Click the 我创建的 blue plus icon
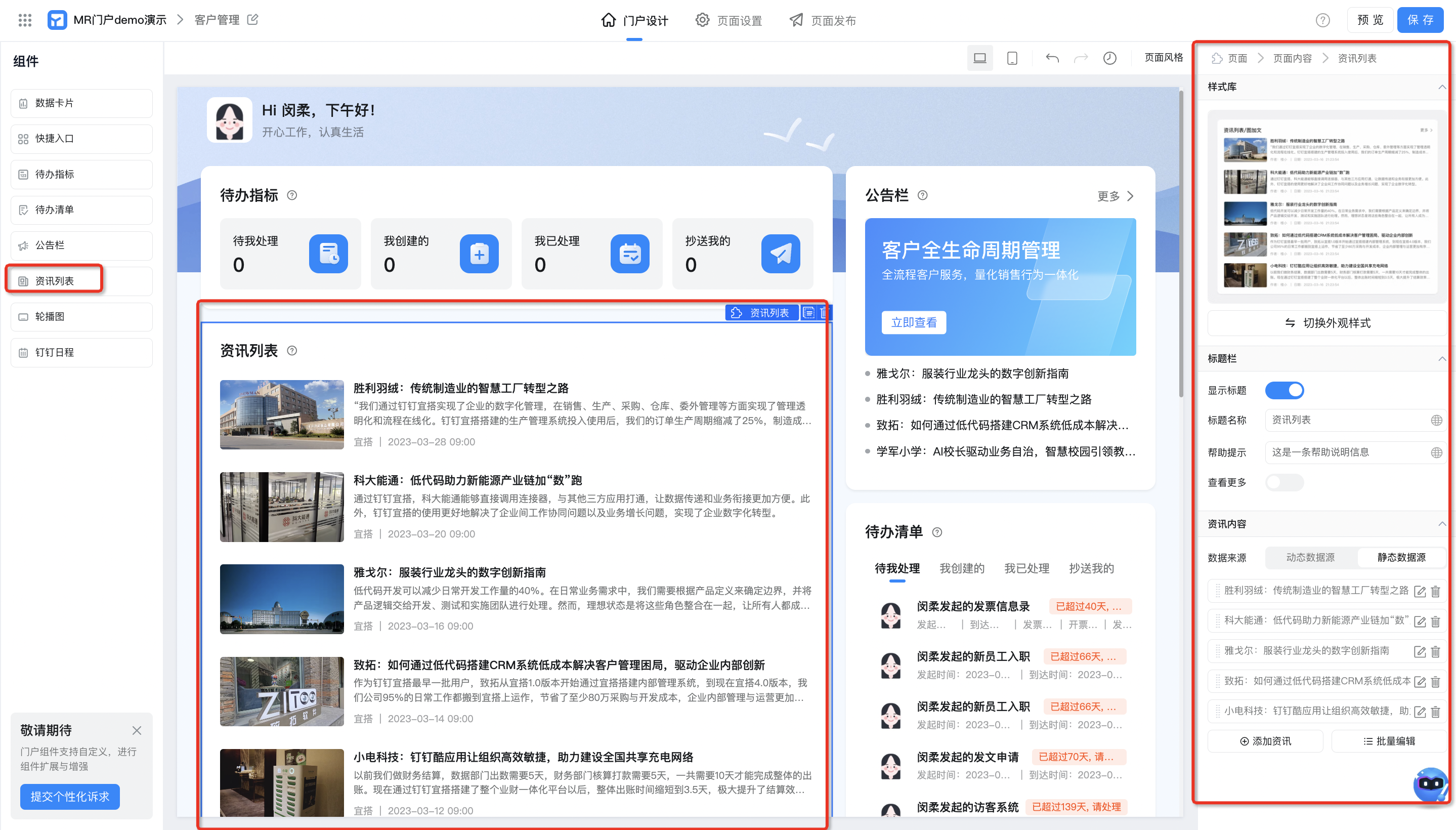 [x=479, y=254]
